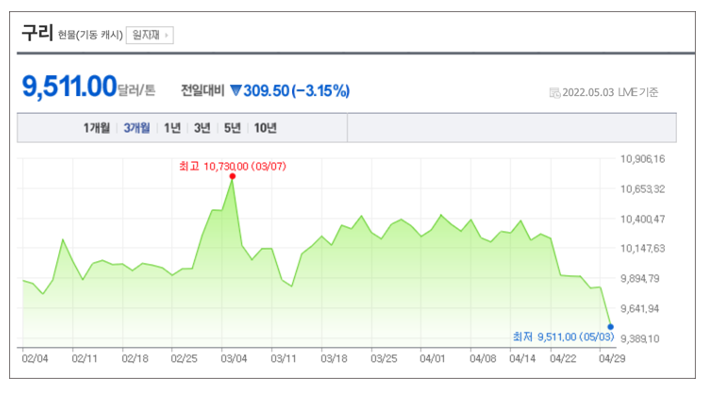Click the 9,641.94 y-axis value
This screenshot has width=708, height=394.
click(640, 309)
